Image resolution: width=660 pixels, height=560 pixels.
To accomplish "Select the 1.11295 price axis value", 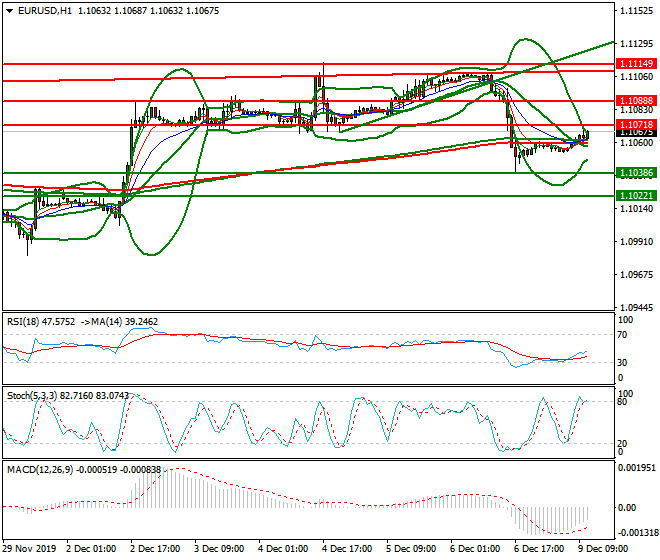I will click(x=637, y=44).
